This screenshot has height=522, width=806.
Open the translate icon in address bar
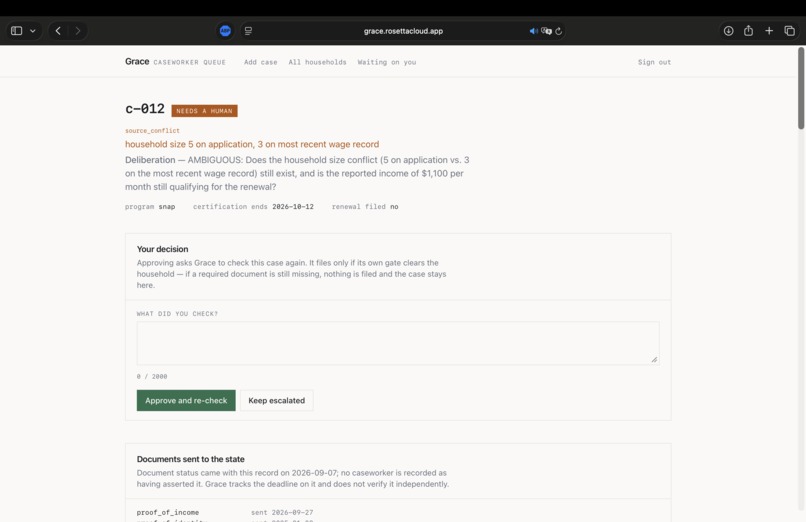[x=546, y=31]
